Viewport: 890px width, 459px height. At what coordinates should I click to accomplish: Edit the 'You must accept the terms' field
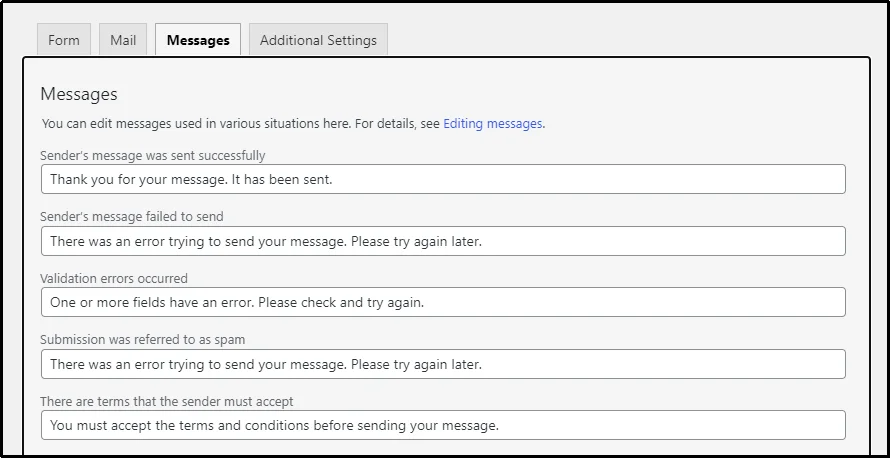(443, 426)
